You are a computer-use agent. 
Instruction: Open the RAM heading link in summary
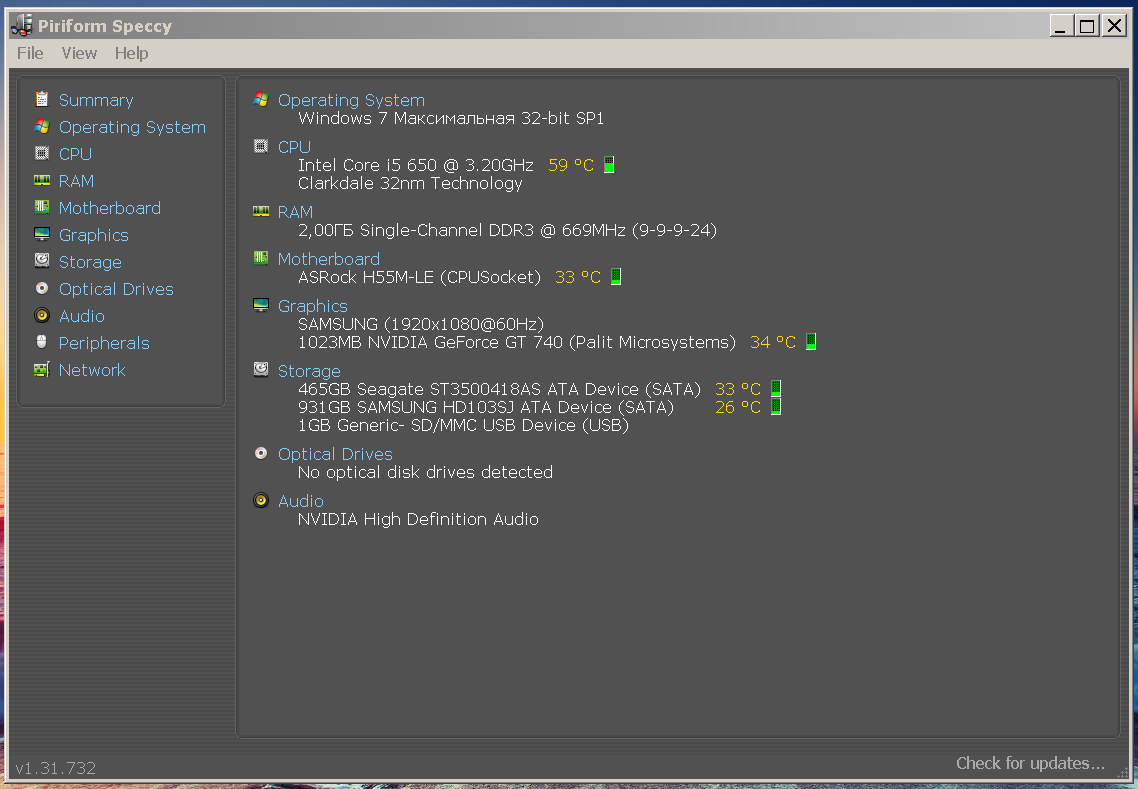pos(295,212)
